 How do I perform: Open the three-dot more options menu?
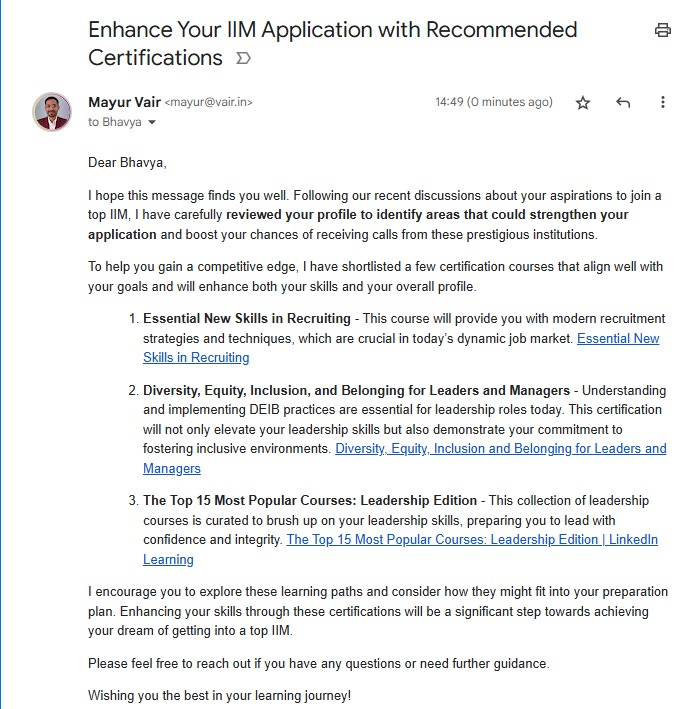coord(662,103)
